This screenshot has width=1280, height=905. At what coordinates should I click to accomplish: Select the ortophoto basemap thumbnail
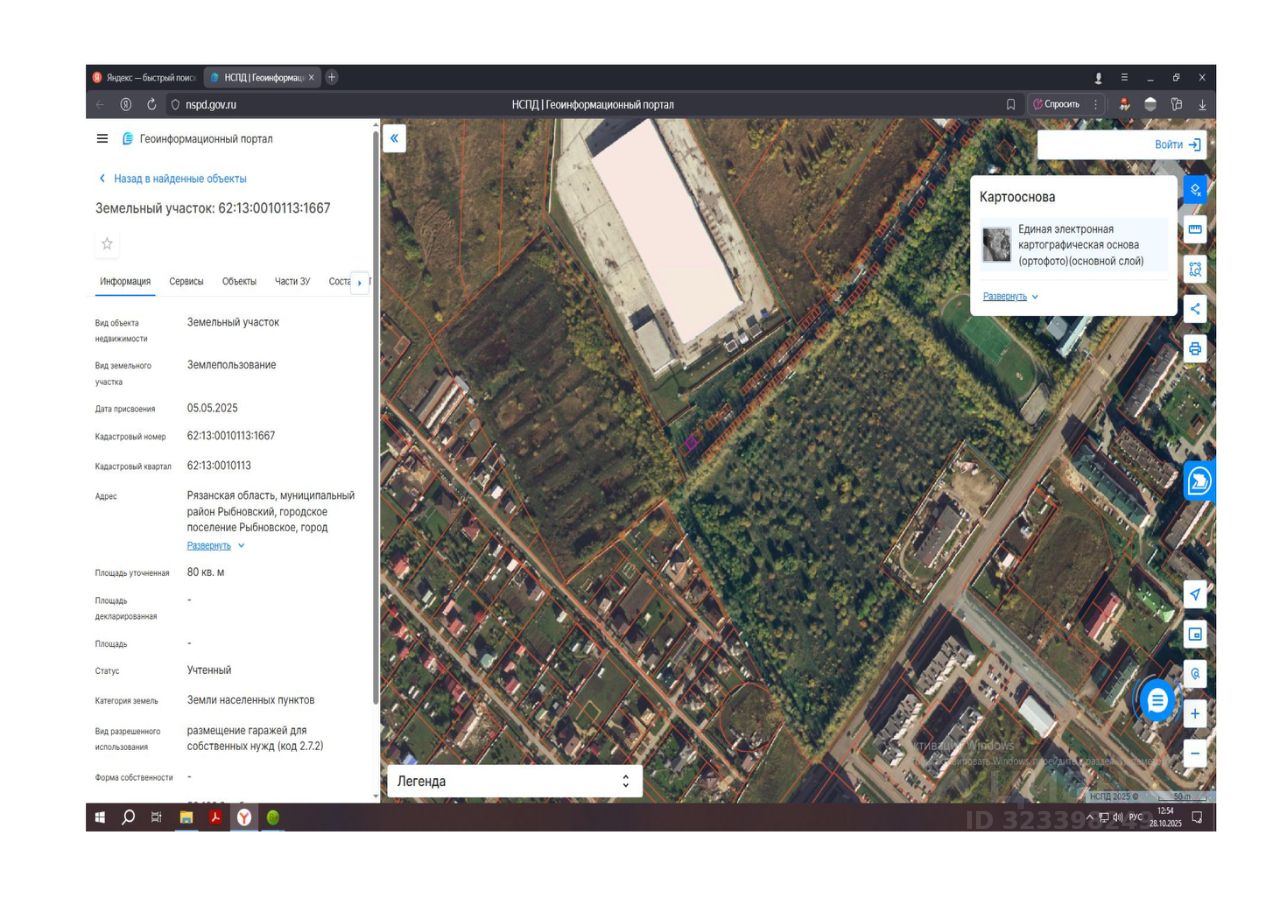click(x=996, y=245)
